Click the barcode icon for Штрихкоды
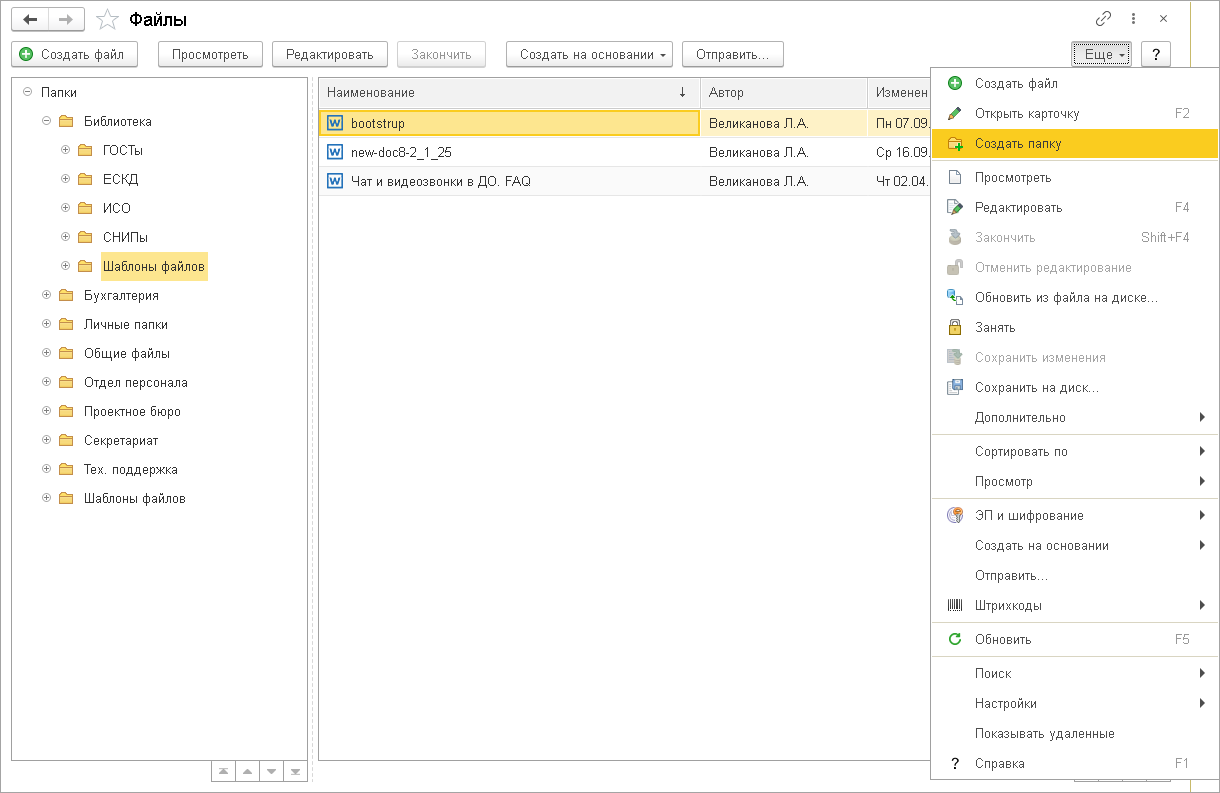 (x=955, y=605)
